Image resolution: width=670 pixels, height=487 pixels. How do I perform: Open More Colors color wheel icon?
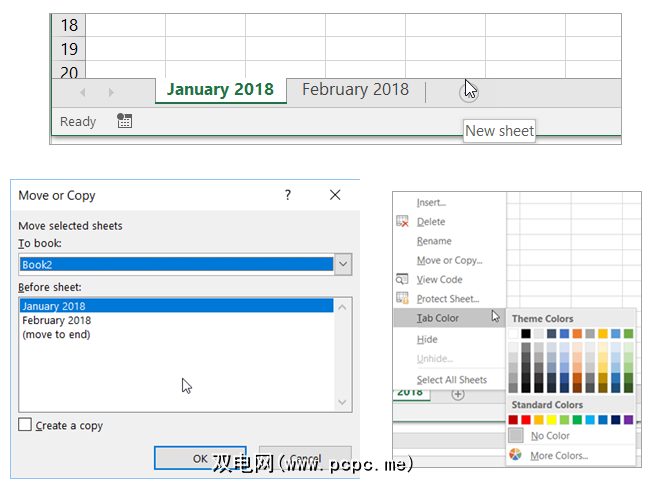(x=515, y=455)
